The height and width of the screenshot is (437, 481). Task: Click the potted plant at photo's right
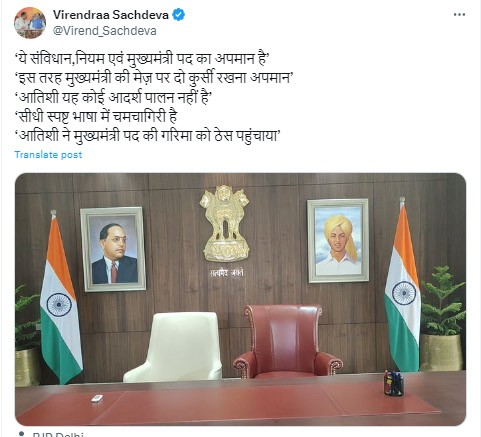(x=442, y=318)
